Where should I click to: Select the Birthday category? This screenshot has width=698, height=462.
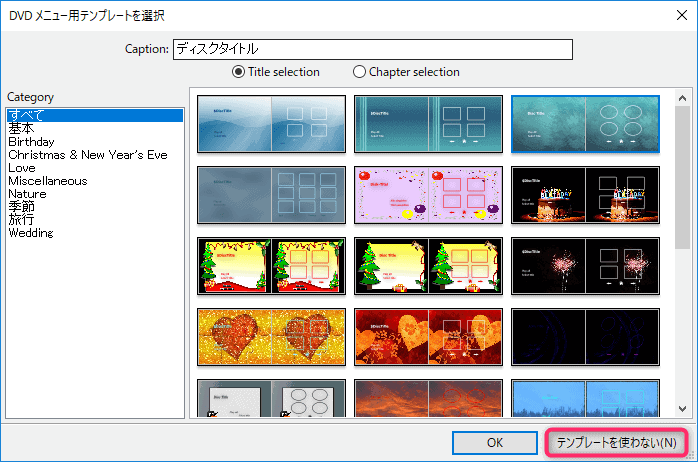31,142
